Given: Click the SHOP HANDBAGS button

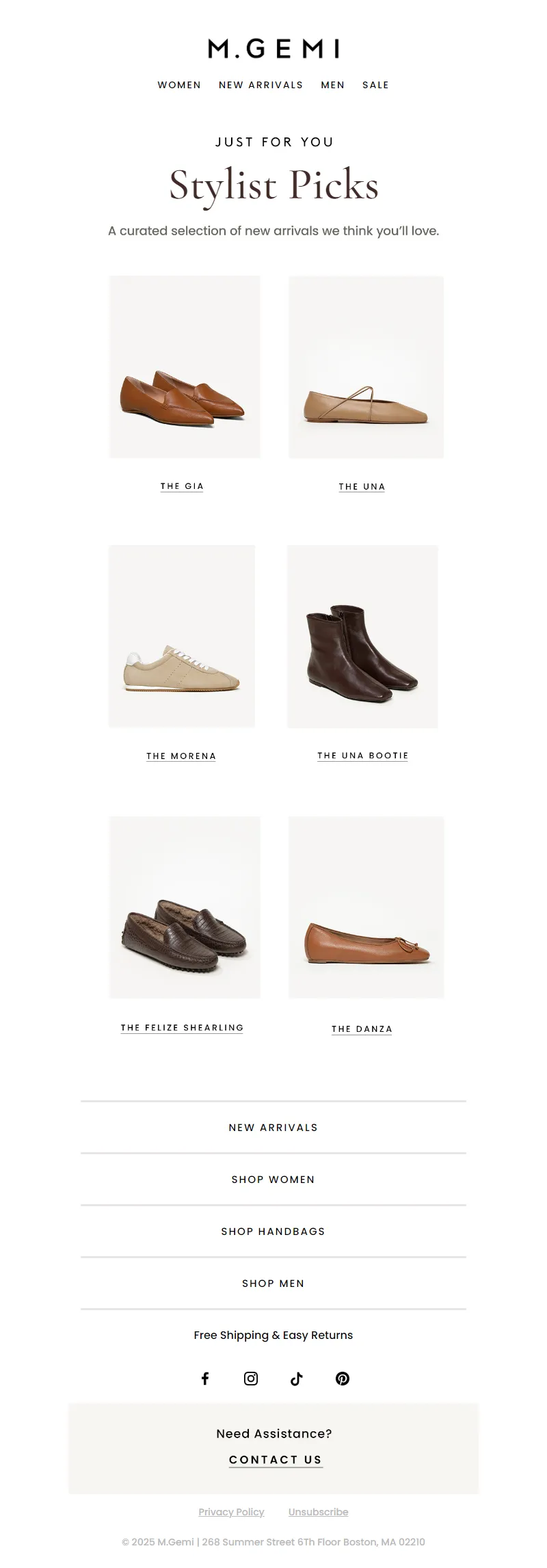Looking at the screenshot, I should tap(273, 1231).
